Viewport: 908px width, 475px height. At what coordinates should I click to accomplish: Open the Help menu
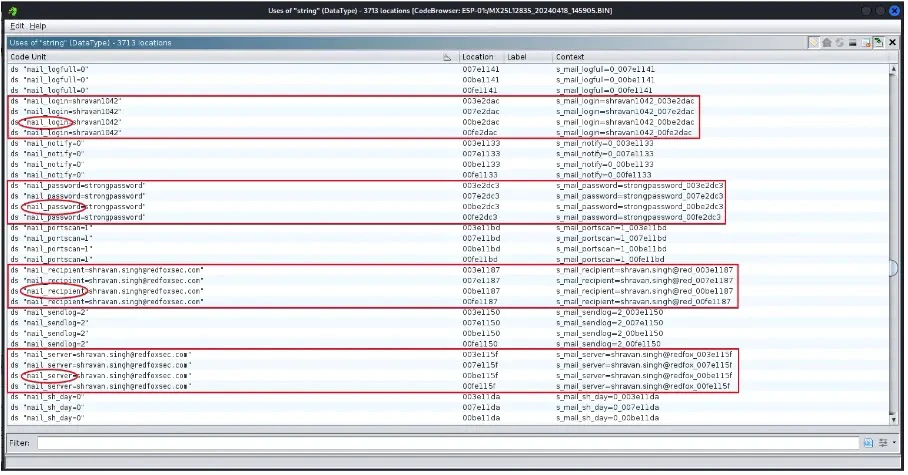coord(37,25)
